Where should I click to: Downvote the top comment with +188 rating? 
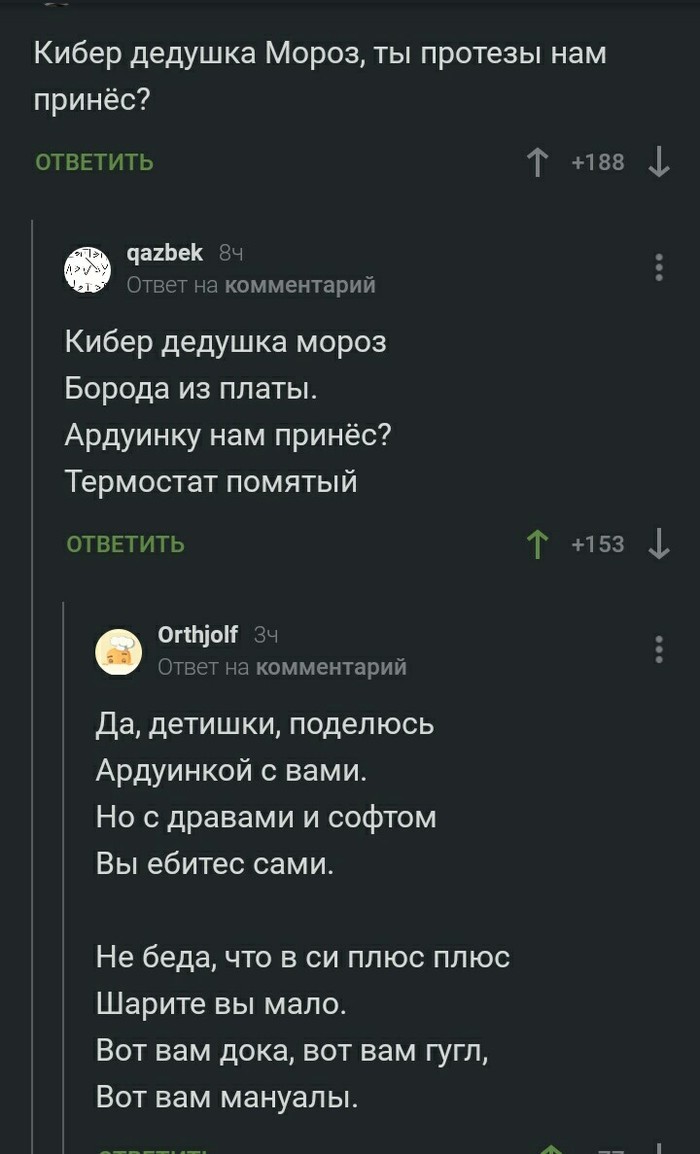coord(658,162)
